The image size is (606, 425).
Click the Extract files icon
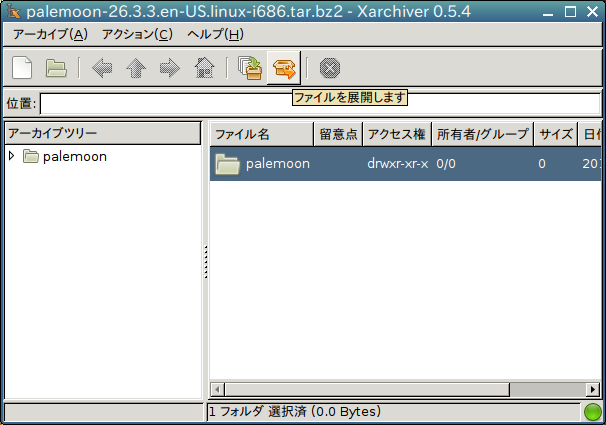[x=284, y=68]
